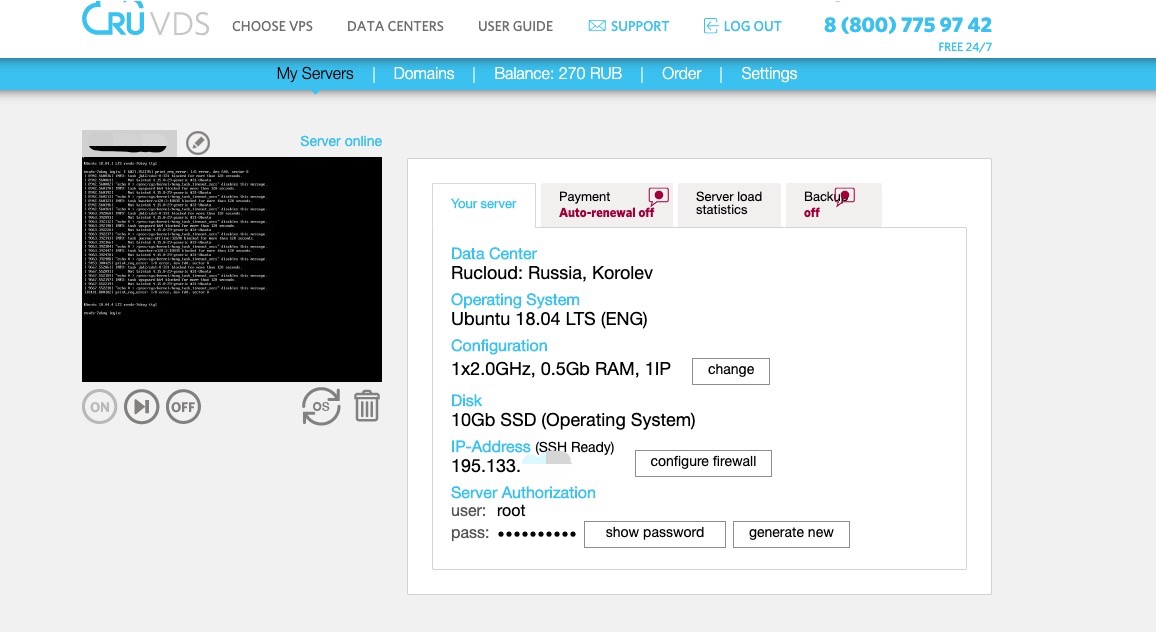Open USER GUIDE page
Viewport: 1156px width, 632px height.
(515, 26)
